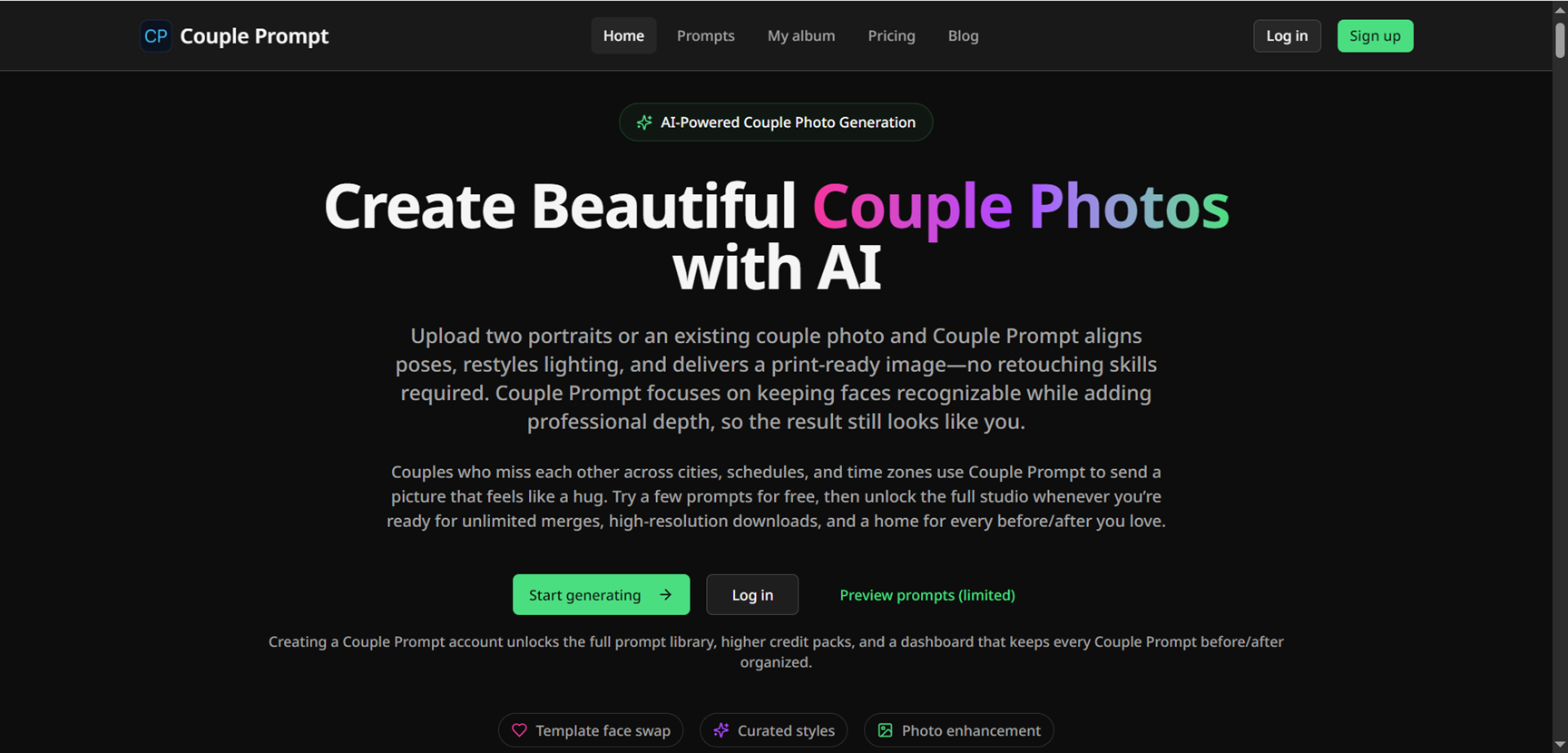Click the CP logo icon
Viewport: 1568px width, 753px height.
[x=155, y=36]
